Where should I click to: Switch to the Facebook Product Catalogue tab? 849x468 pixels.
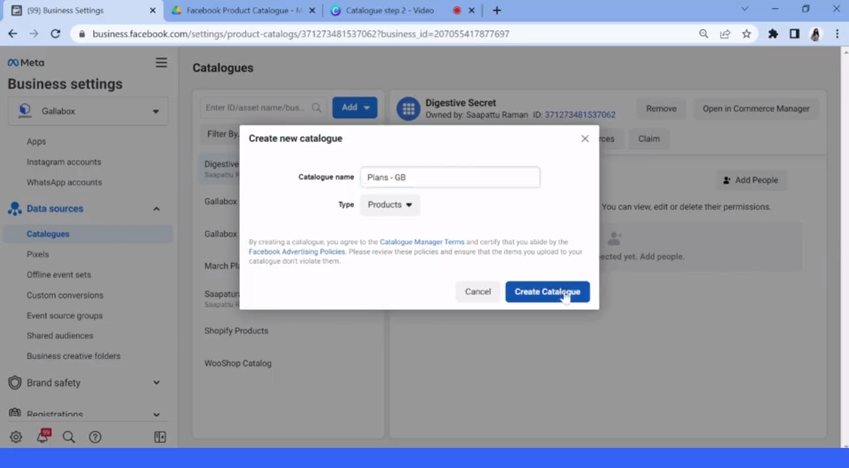(x=244, y=10)
